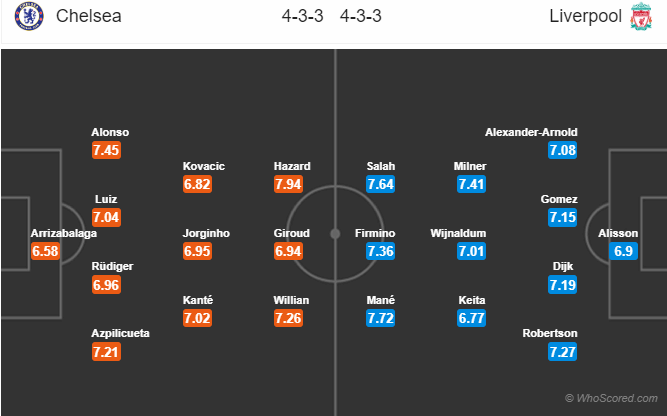Click the Alexander-Arnold player name
Screen dimensions: 667x416
point(531,132)
